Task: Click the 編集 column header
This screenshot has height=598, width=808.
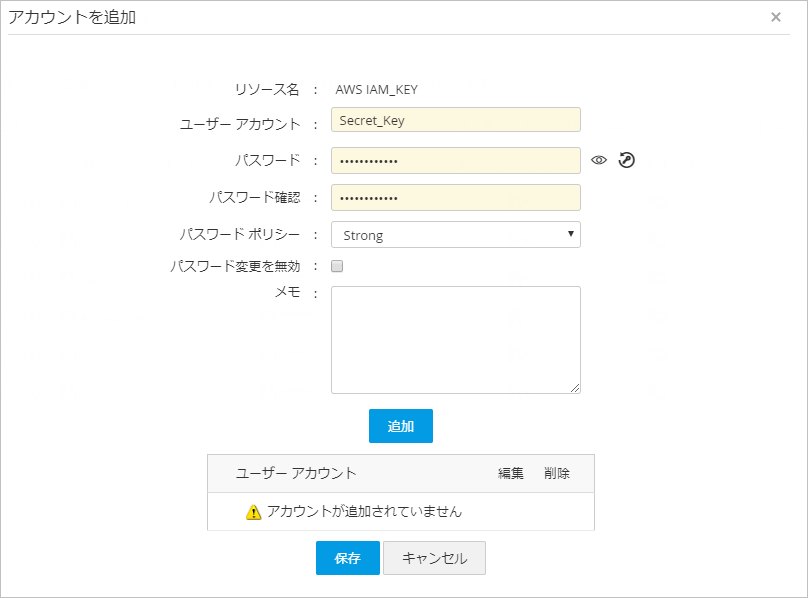Action: (x=511, y=474)
